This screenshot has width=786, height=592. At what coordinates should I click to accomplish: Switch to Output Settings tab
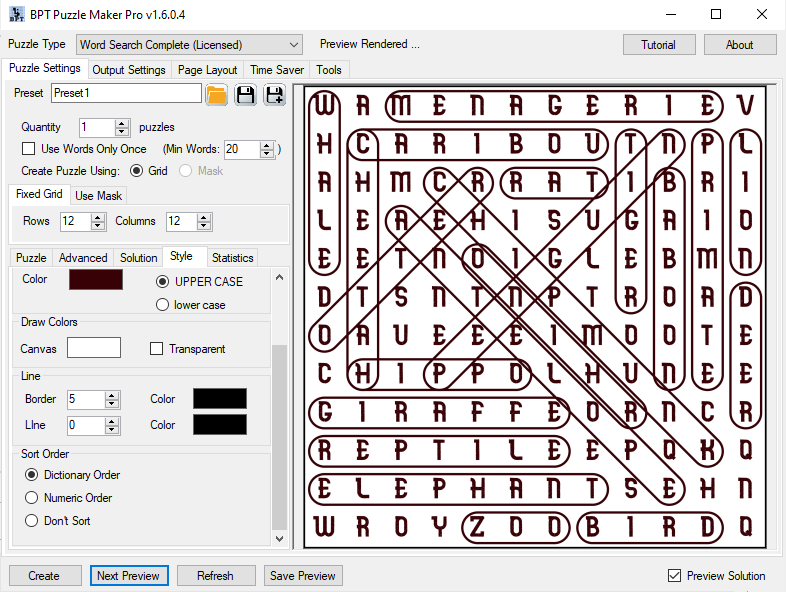point(129,70)
